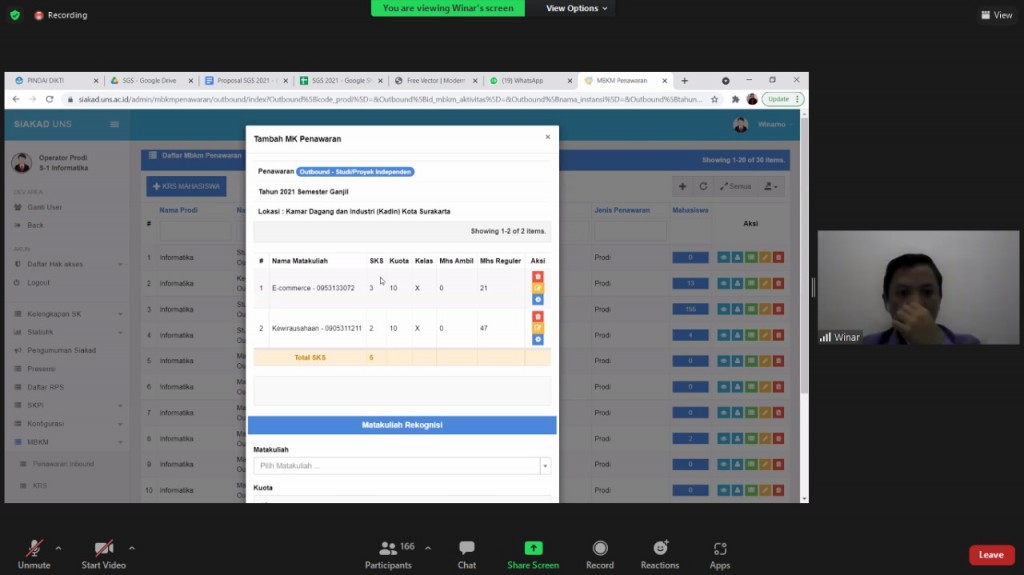Open the Pilih Matakuliah dropdown
This screenshot has height=575, width=1024.
tap(401, 466)
